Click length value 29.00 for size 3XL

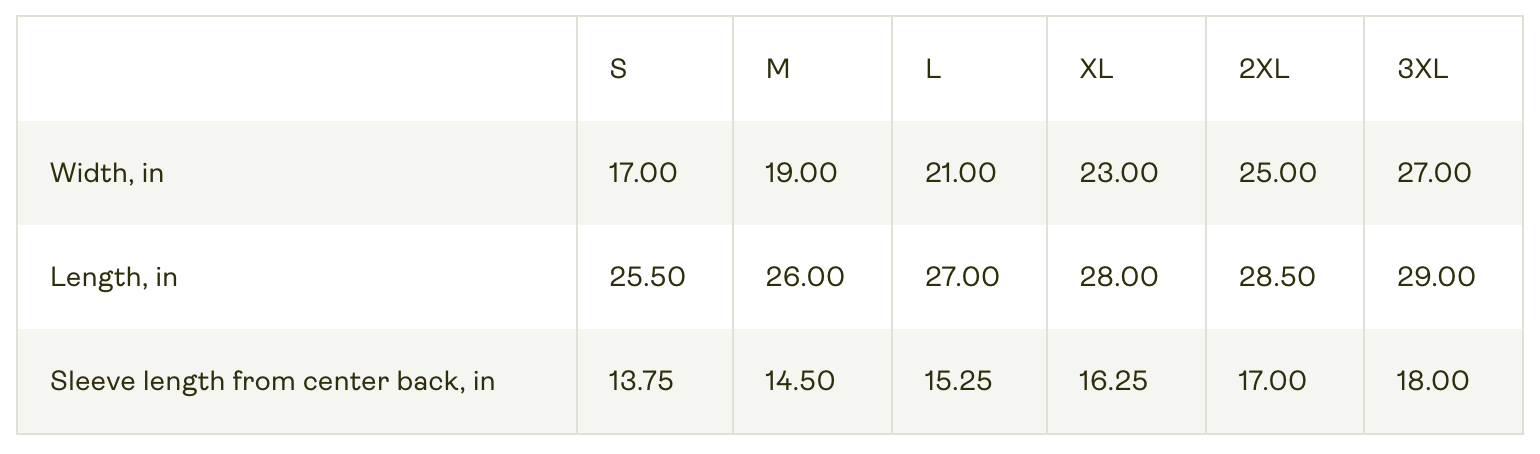click(x=1436, y=277)
